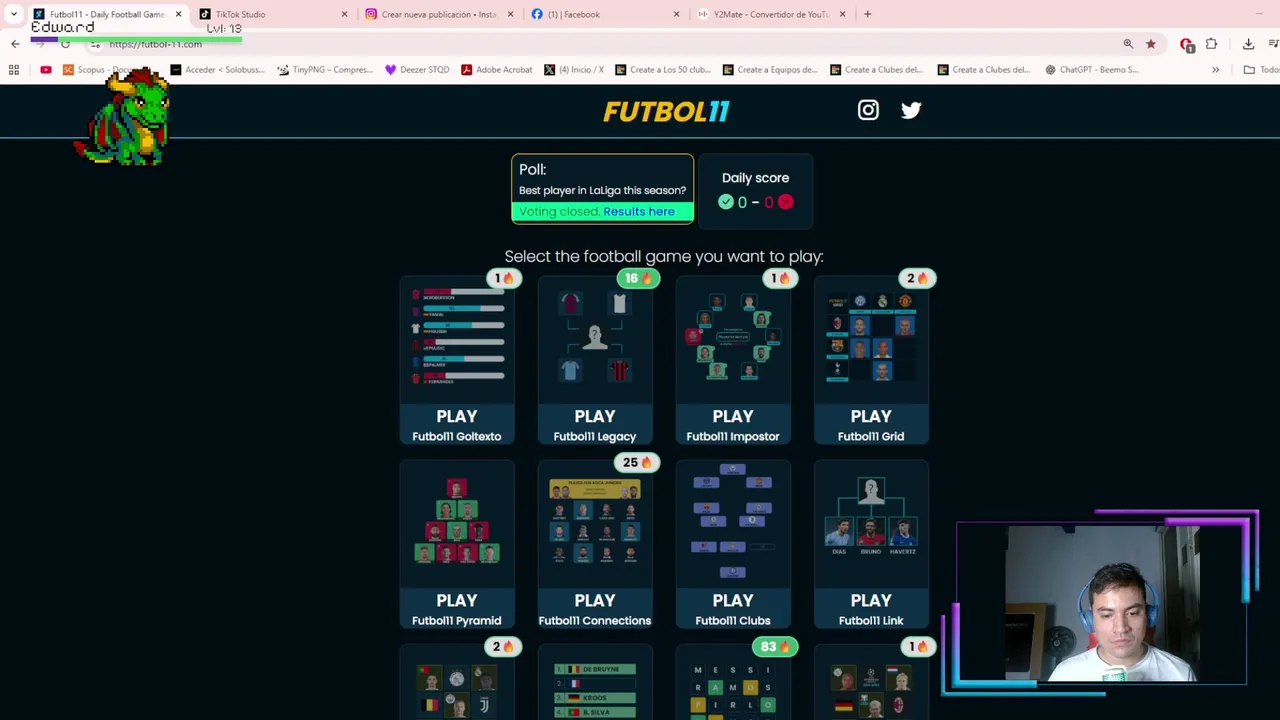1280x720 pixels.
Task: Close the Facebook tab
Action: [x=676, y=14]
